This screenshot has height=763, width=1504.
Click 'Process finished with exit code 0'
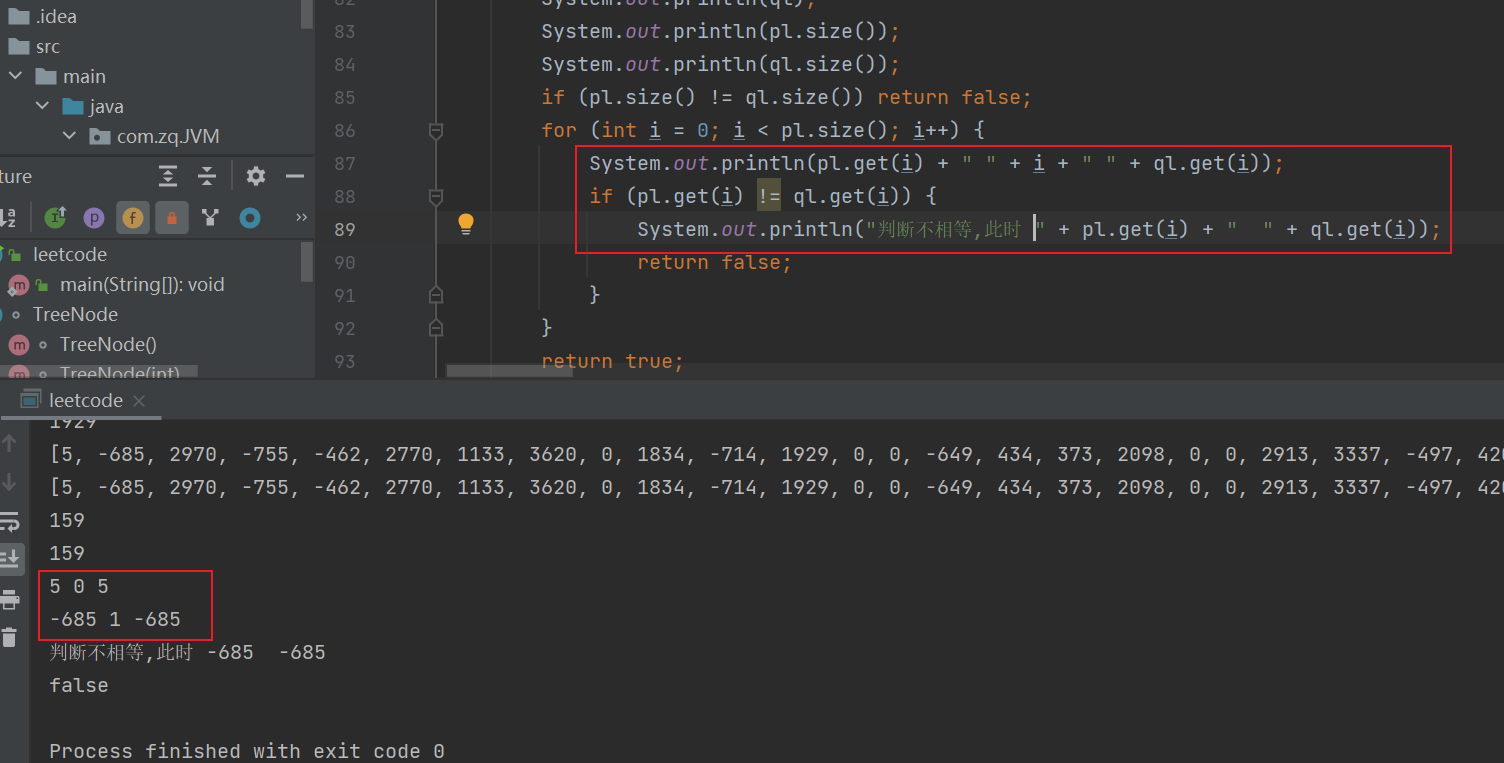point(247,751)
